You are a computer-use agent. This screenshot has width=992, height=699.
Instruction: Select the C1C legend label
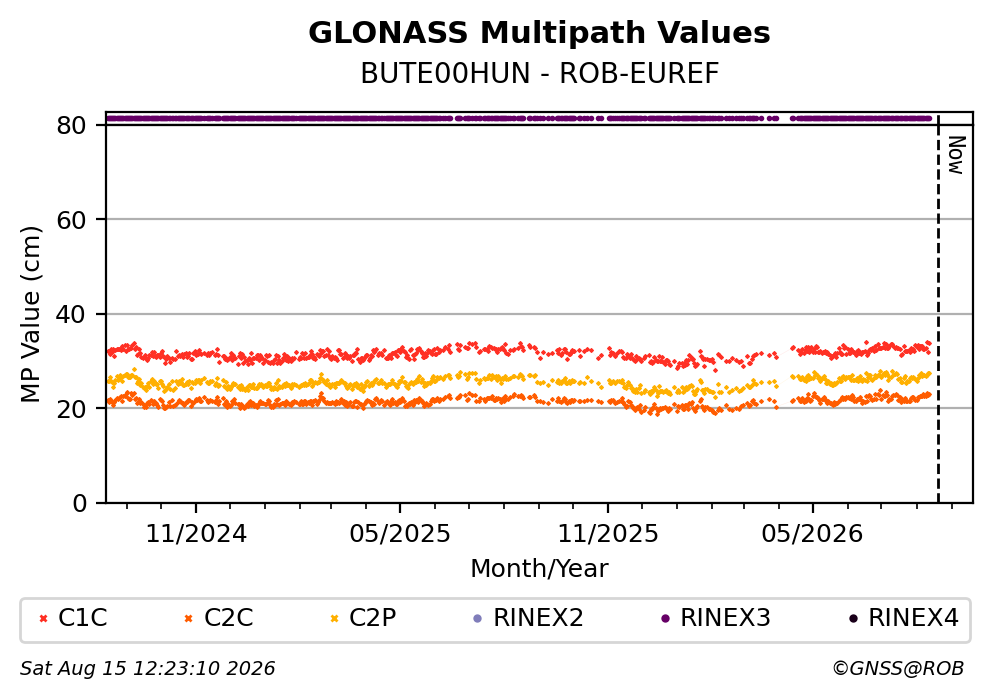point(82,618)
